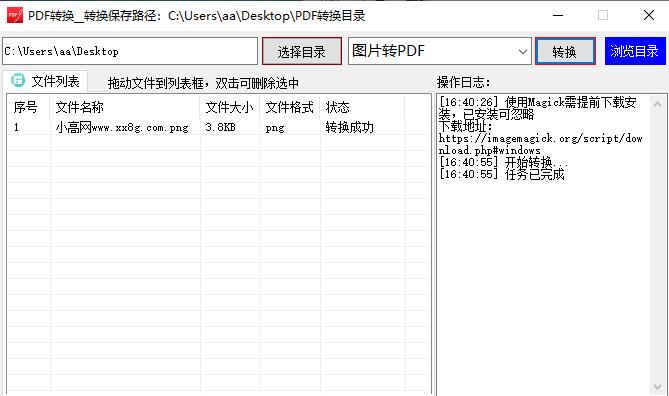Click the 3.8KB file size cell

point(221,127)
